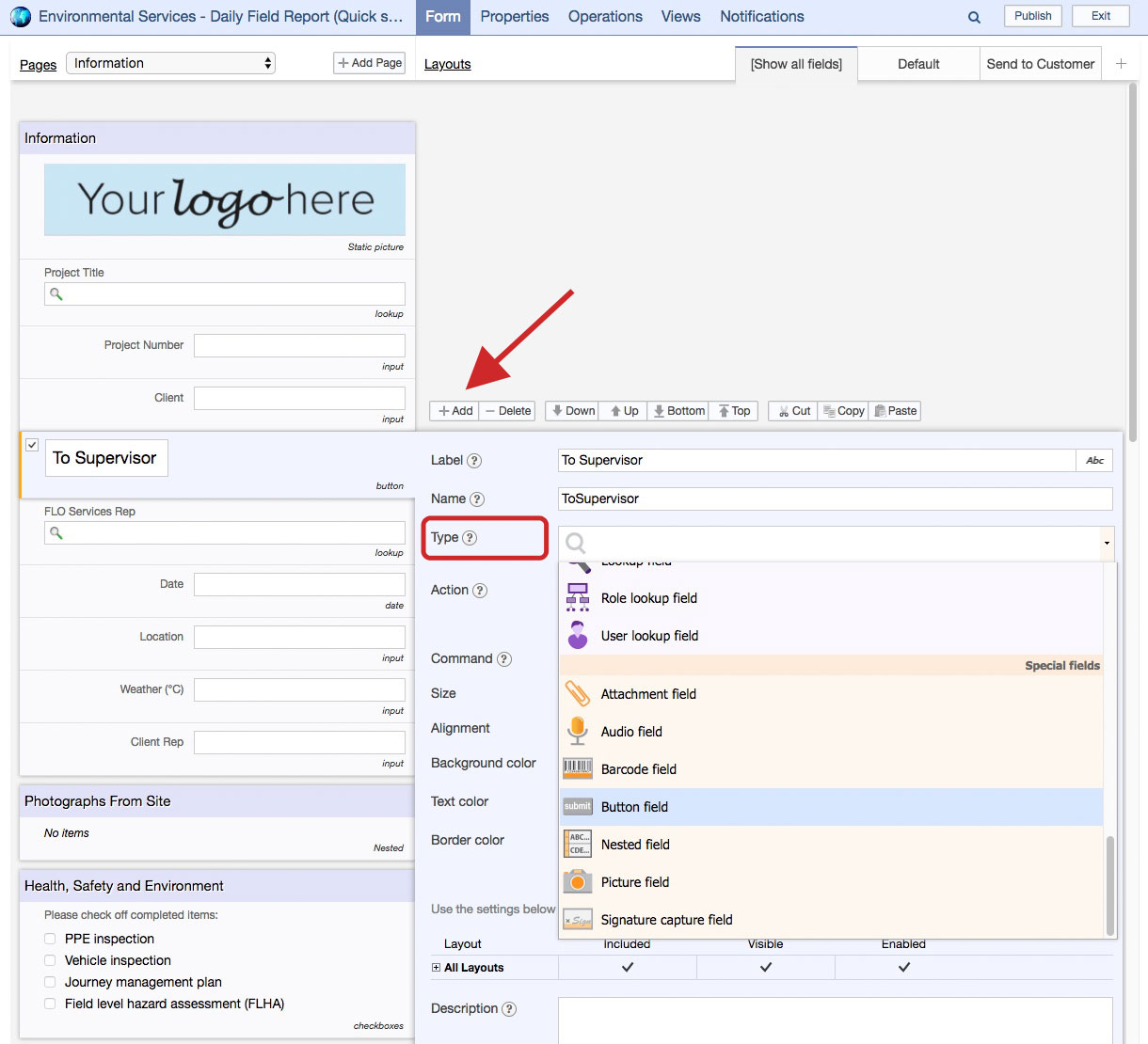1148x1044 pixels.
Task: Choose the Signature capture field icon
Action: (x=577, y=920)
